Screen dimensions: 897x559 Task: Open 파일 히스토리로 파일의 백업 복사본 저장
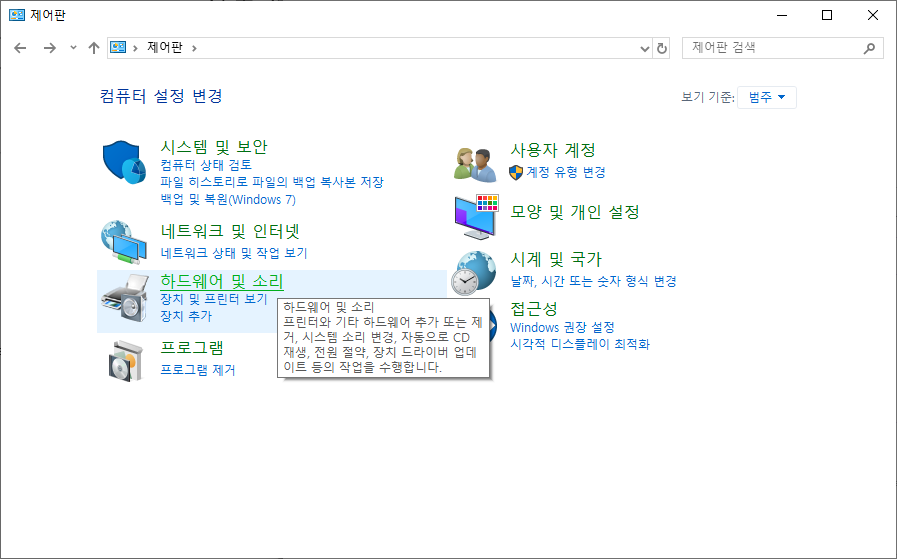click(272, 182)
